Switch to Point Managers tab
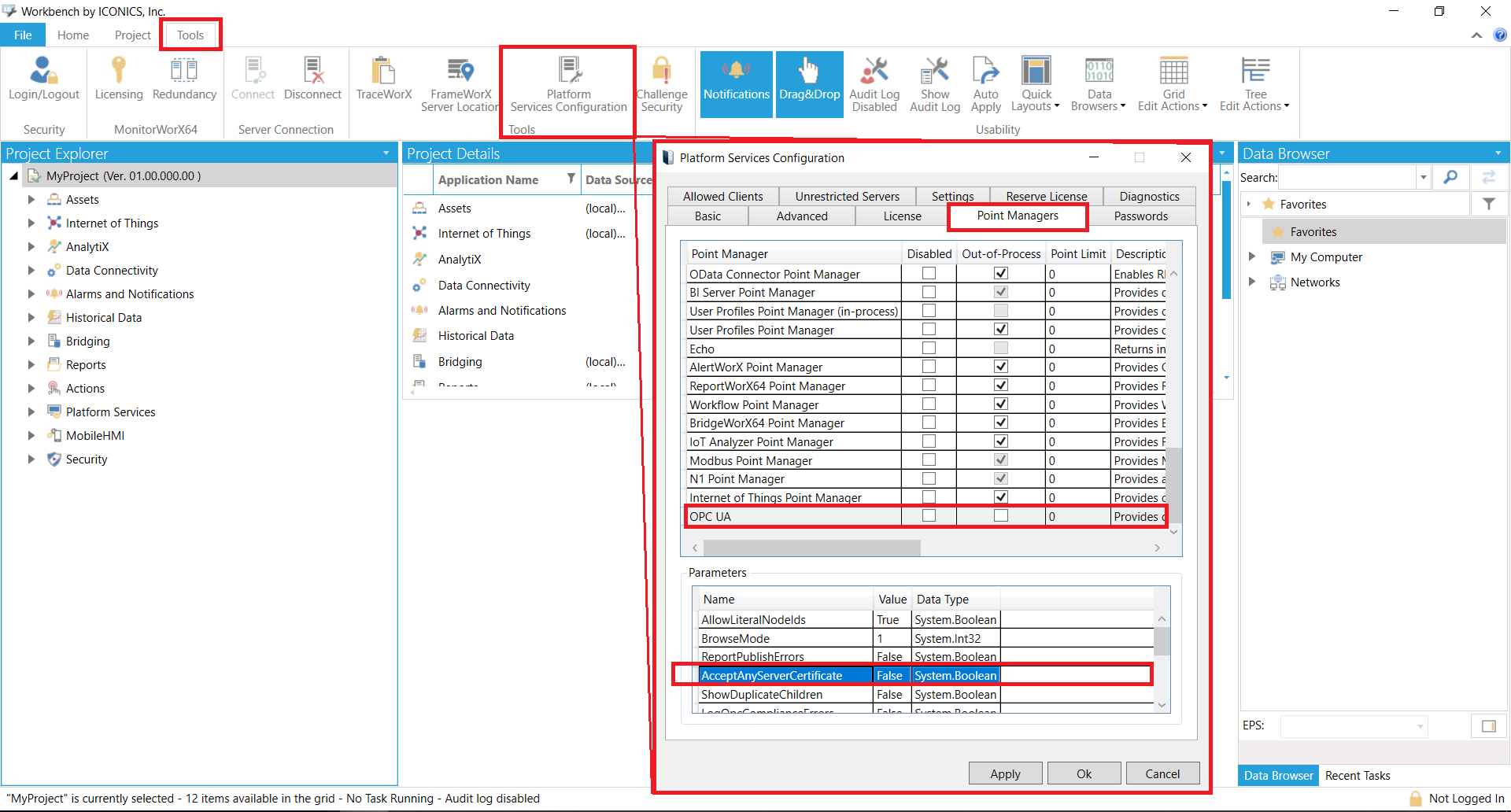The width and height of the screenshot is (1511, 812). click(1018, 216)
